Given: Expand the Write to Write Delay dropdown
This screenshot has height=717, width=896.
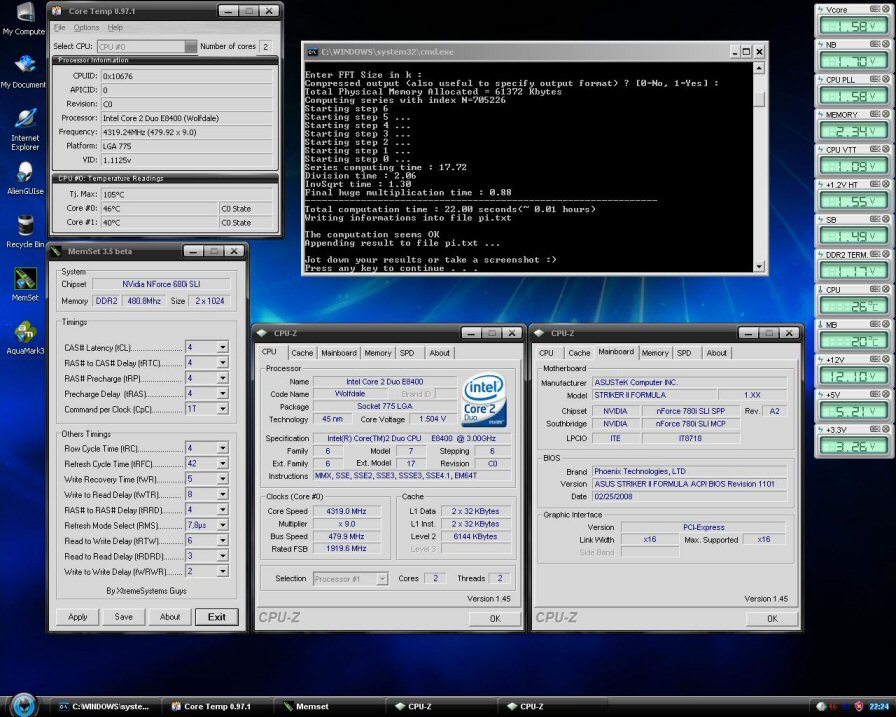Looking at the screenshot, I should pos(222,571).
